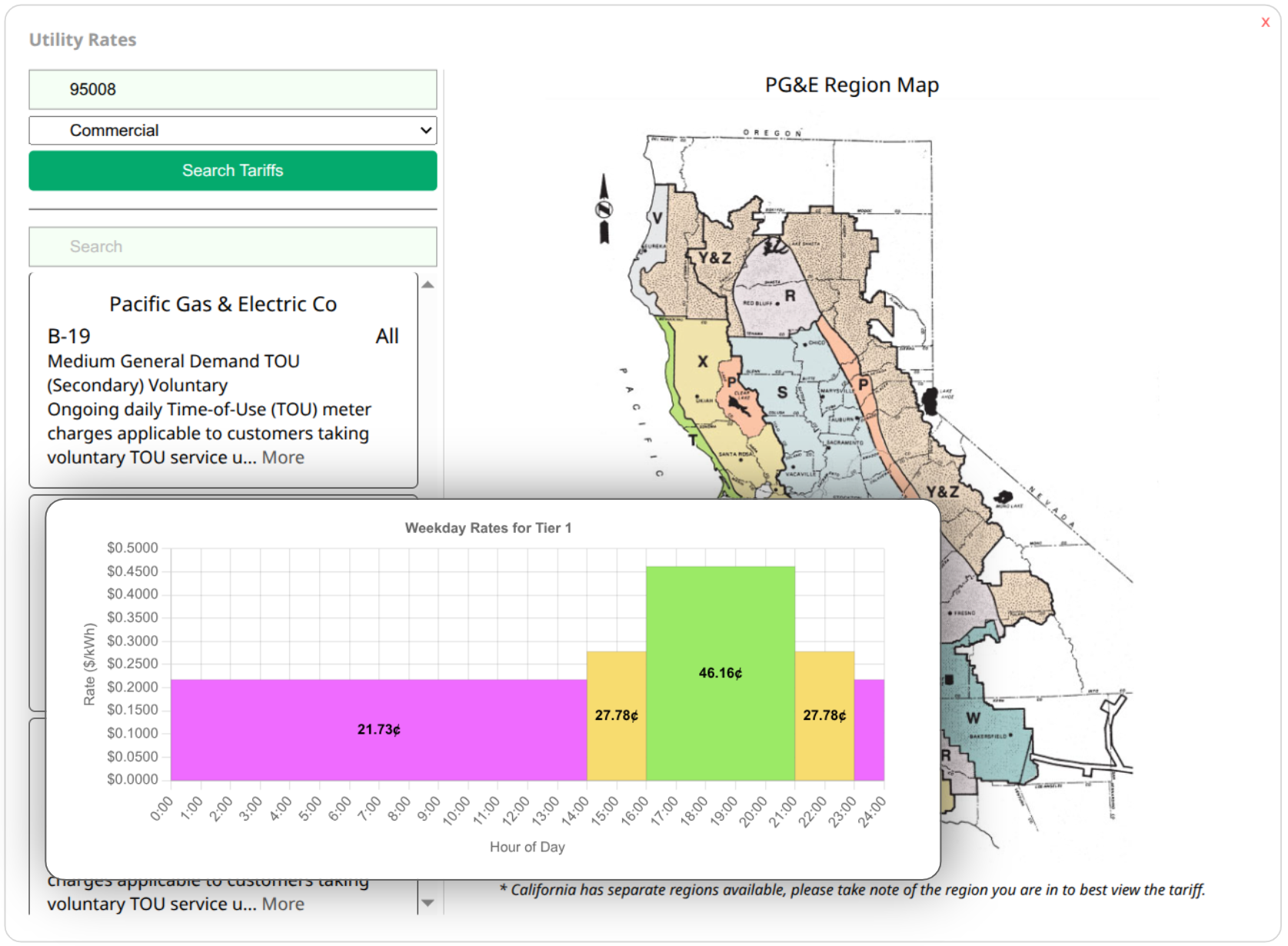
Task: Select region V on the northern coast
Action: click(x=657, y=218)
